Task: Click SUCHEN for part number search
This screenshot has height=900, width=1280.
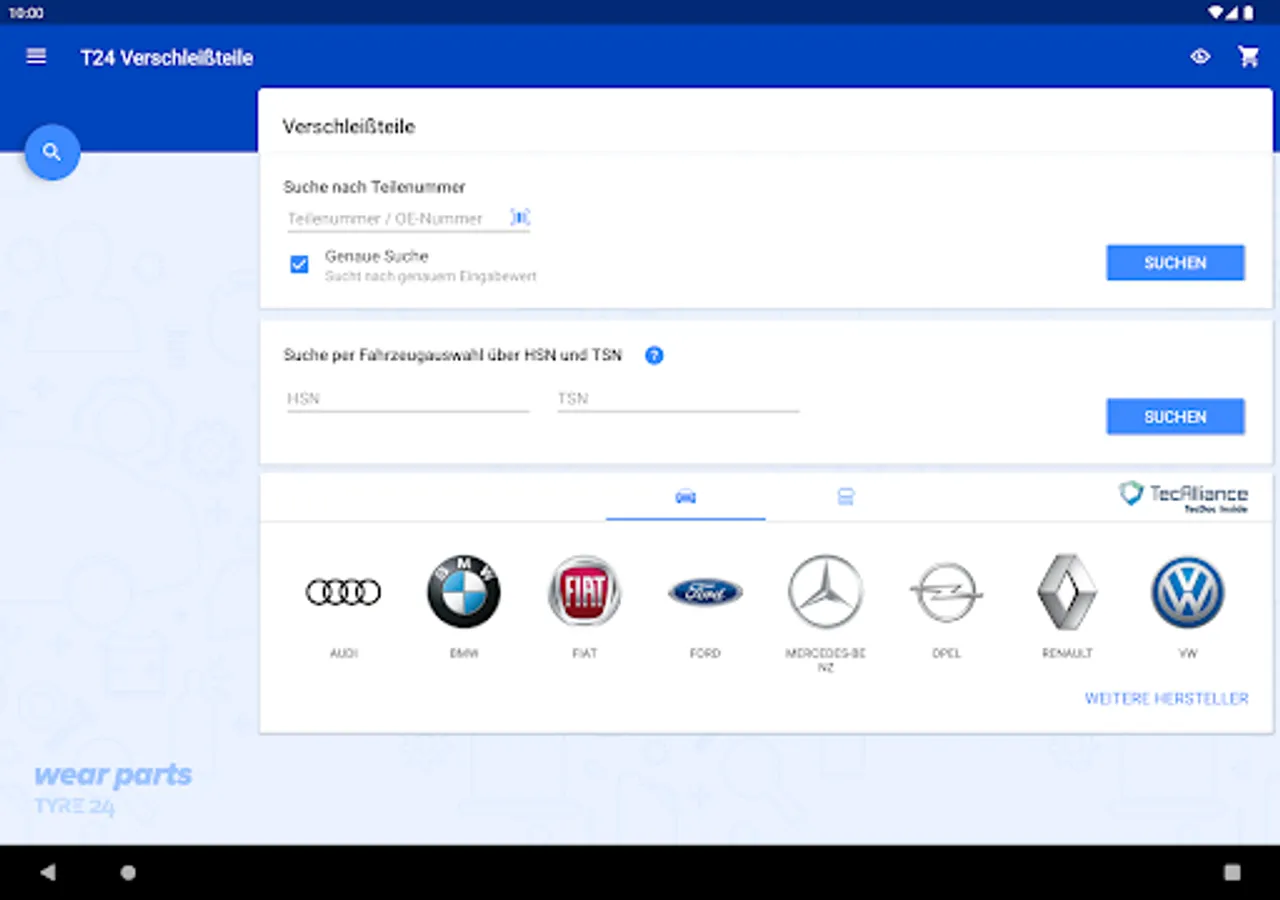Action: coord(1175,263)
